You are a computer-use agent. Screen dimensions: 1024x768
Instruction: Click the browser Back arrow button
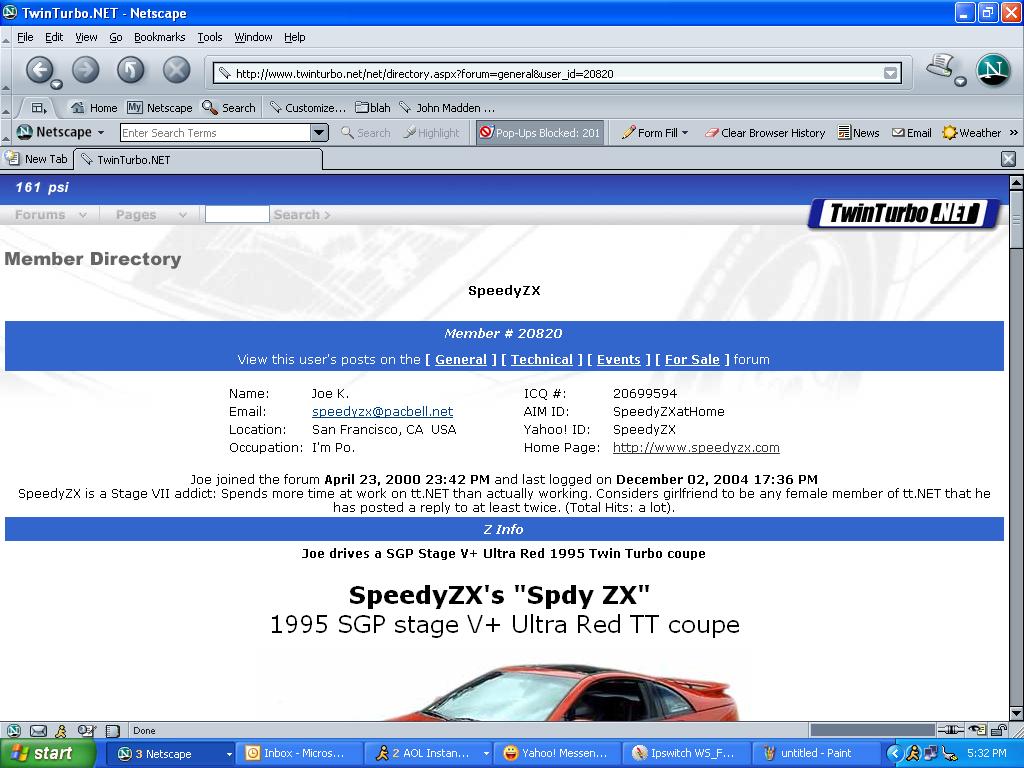(x=39, y=70)
